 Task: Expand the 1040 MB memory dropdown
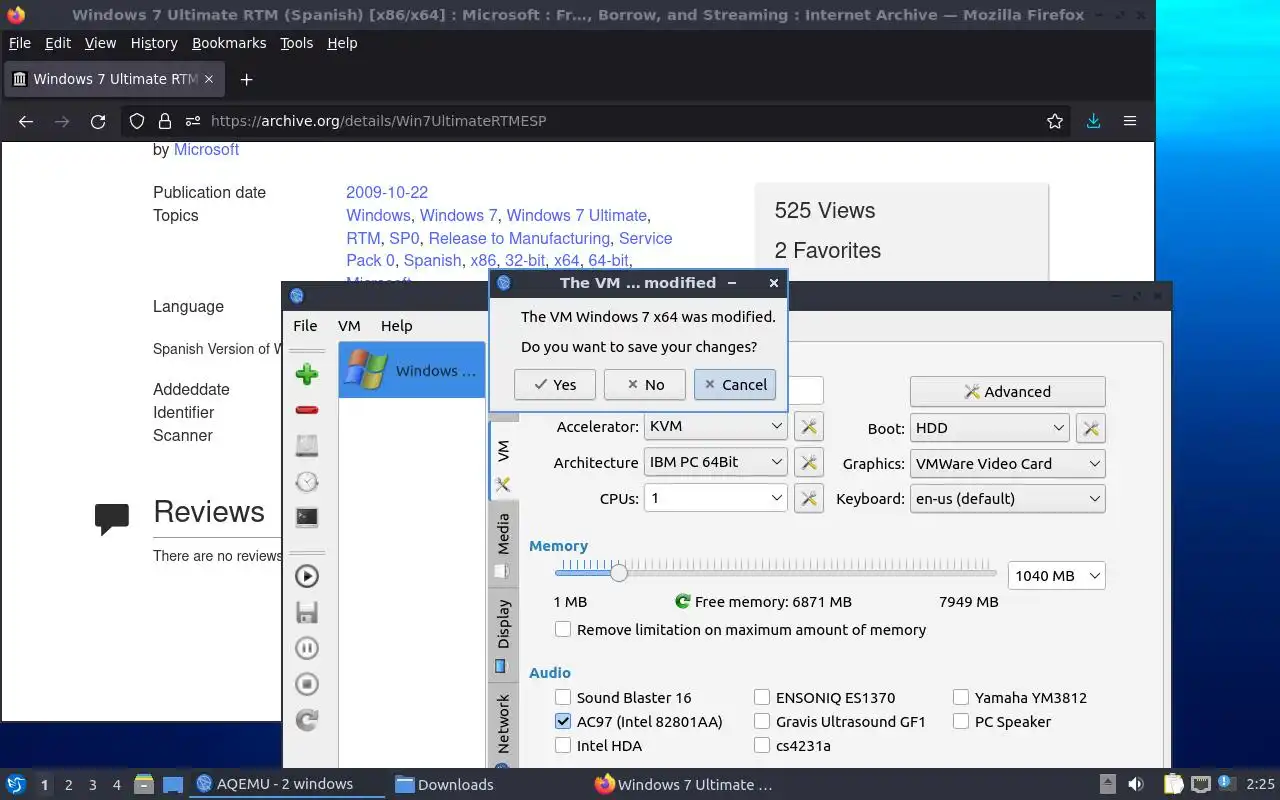[x=1056, y=576]
